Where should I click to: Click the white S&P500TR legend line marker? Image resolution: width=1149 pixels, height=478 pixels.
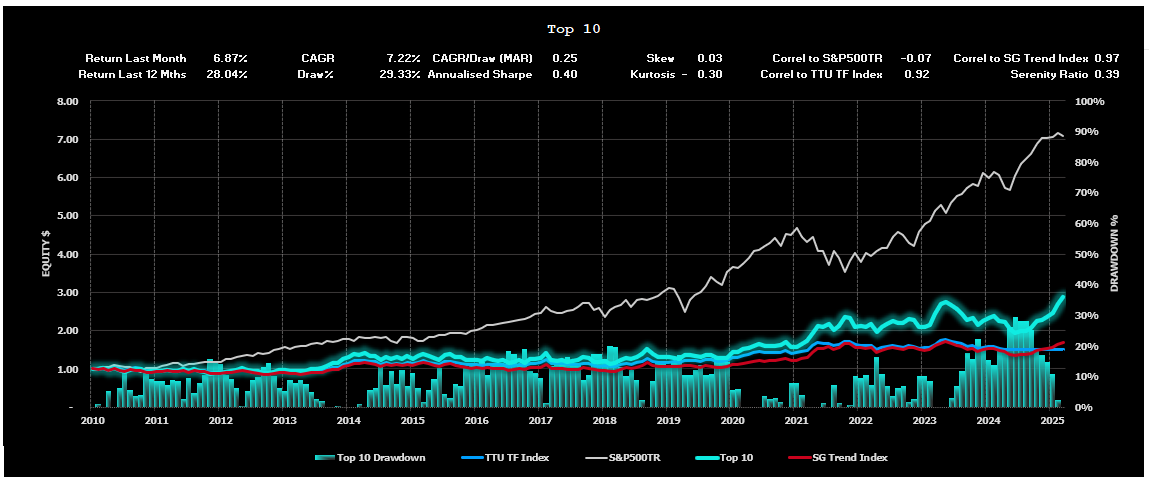(595, 458)
